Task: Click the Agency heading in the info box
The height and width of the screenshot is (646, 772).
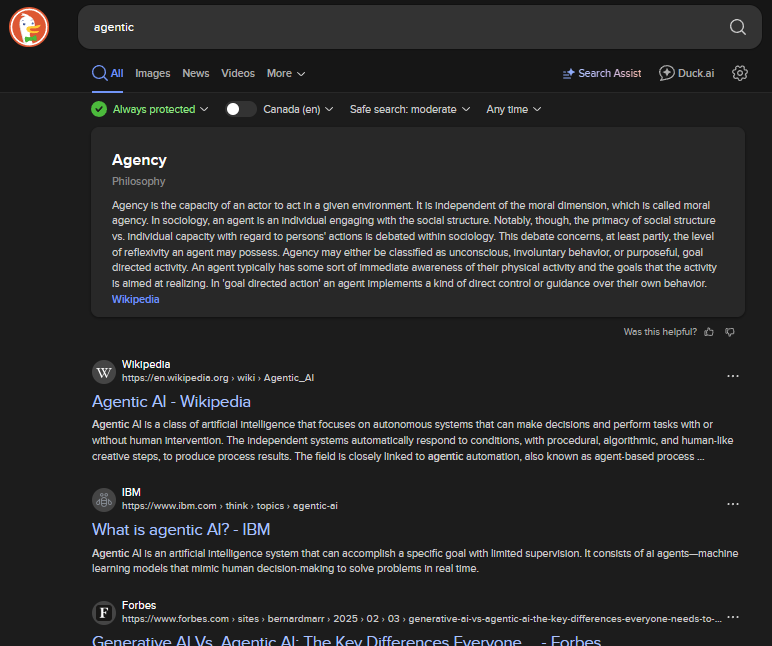Action: (139, 160)
